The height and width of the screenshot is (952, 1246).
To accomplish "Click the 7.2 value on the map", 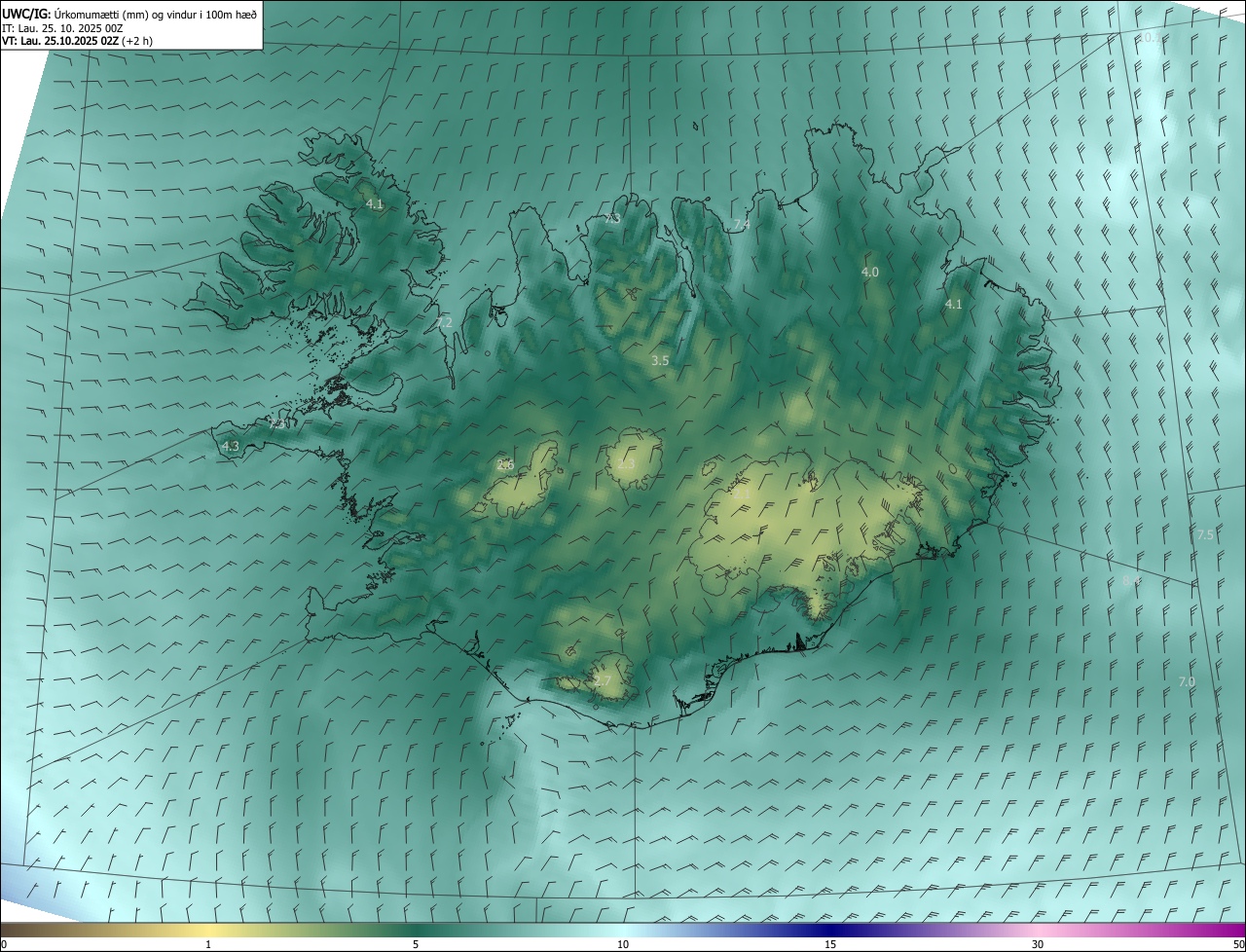I will point(444,322).
